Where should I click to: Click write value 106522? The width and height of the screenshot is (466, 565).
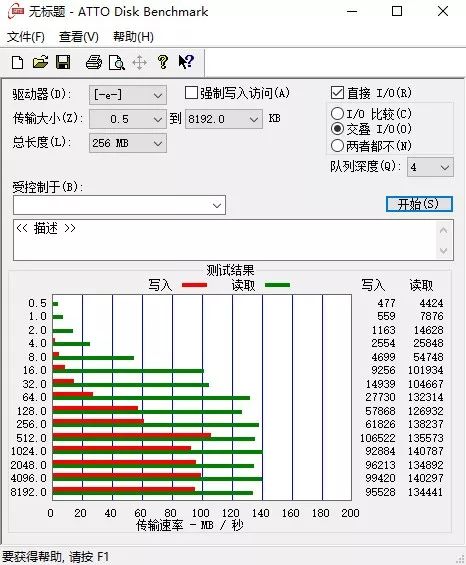[378, 438]
